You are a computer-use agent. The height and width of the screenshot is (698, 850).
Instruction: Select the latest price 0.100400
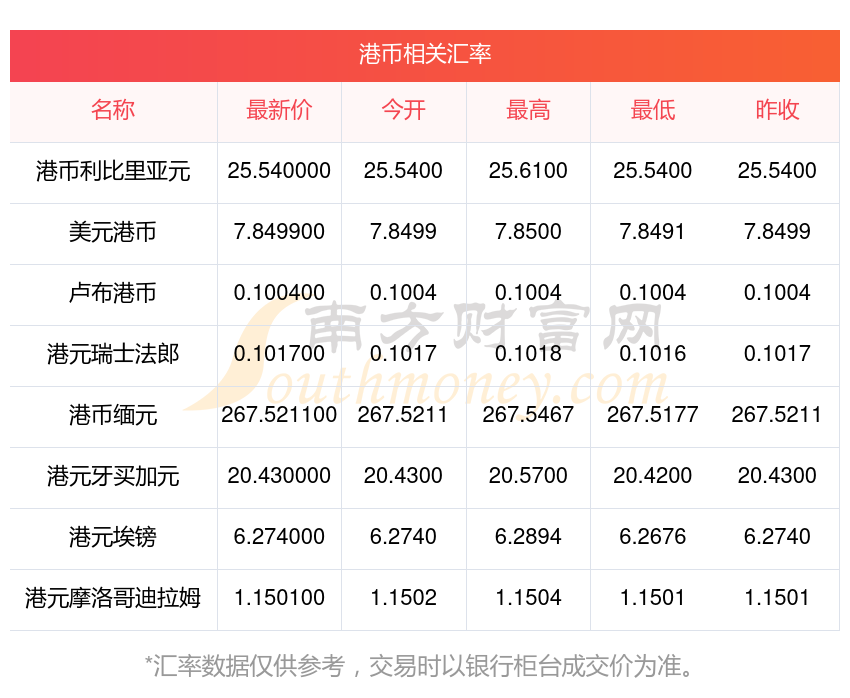pyautogui.click(x=279, y=293)
